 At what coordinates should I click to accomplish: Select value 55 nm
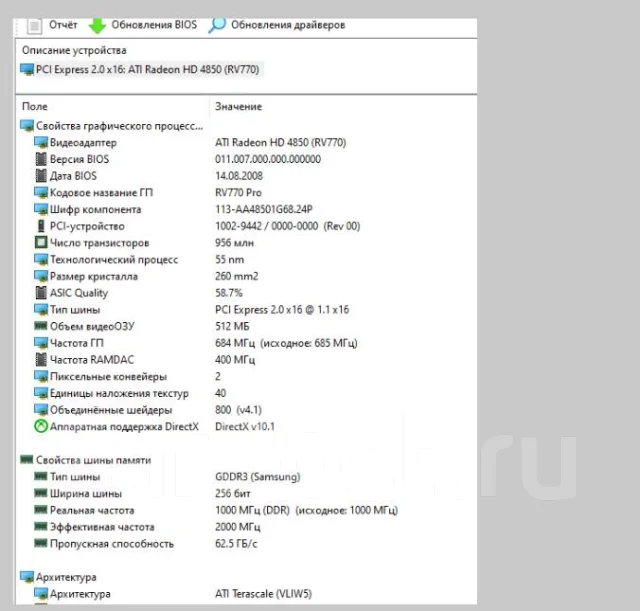229,260
